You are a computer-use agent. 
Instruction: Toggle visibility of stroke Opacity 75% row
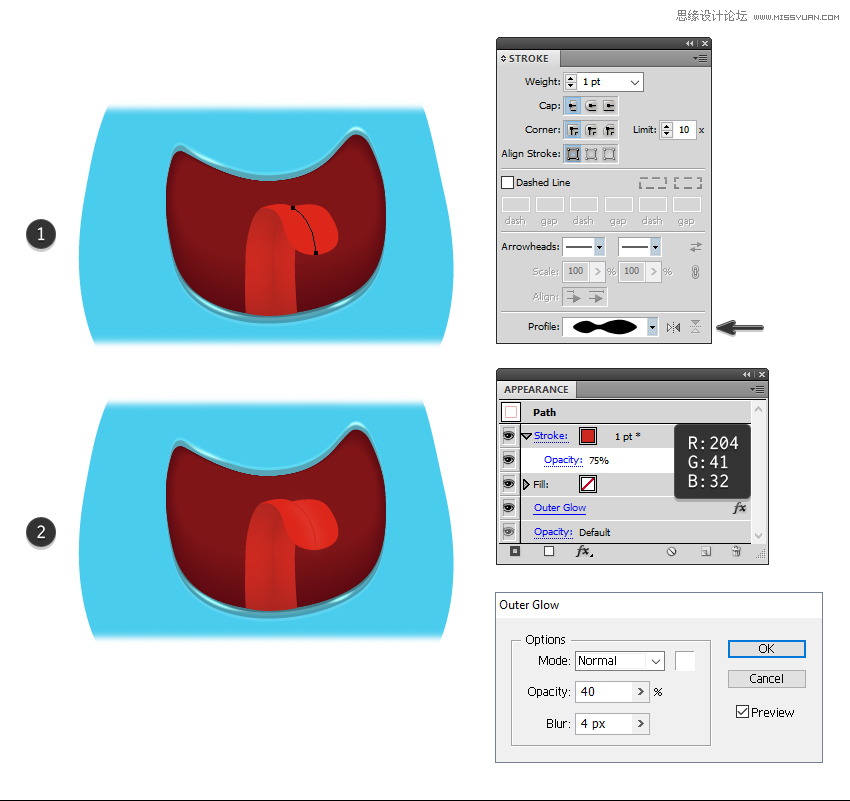pyautogui.click(x=508, y=460)
